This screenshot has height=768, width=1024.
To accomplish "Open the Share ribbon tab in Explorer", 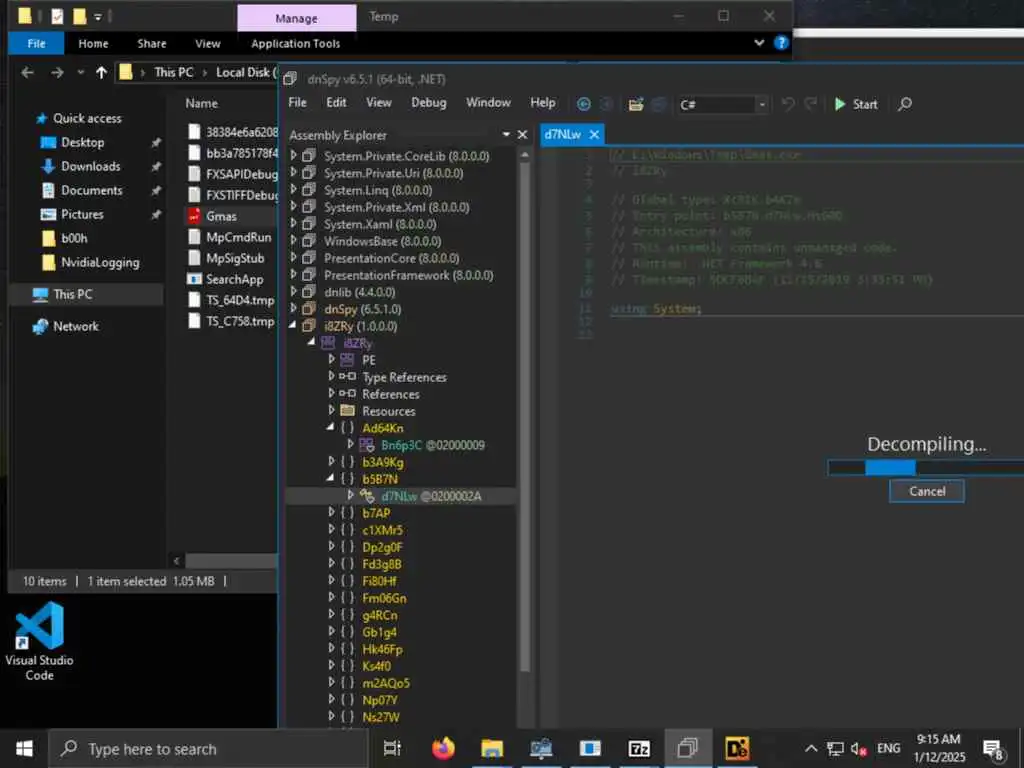I will click(152, 44).
